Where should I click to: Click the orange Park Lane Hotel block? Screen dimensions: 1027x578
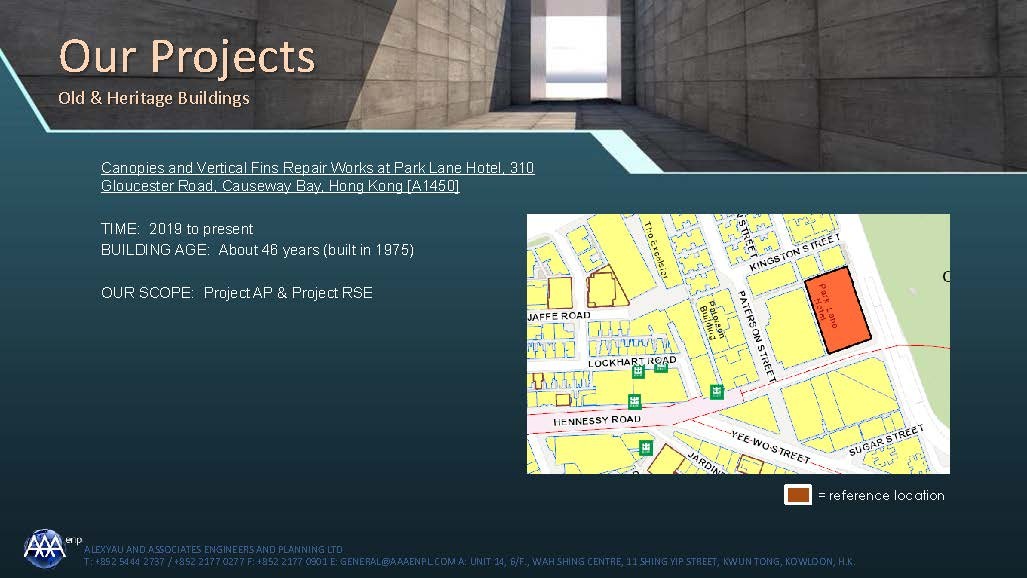(x=837, y=309)
